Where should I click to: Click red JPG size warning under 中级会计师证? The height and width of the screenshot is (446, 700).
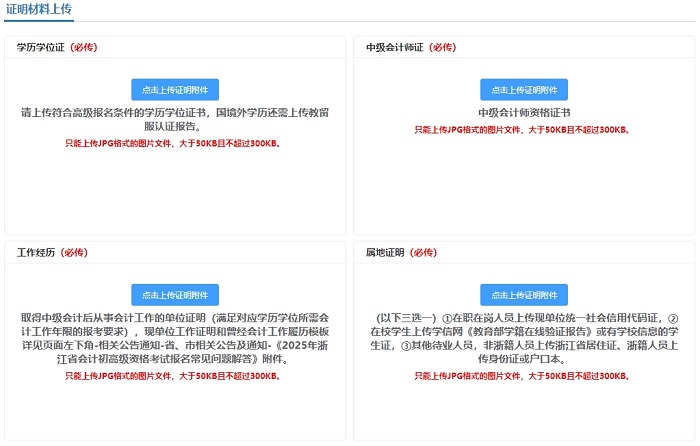pos(523,130)
